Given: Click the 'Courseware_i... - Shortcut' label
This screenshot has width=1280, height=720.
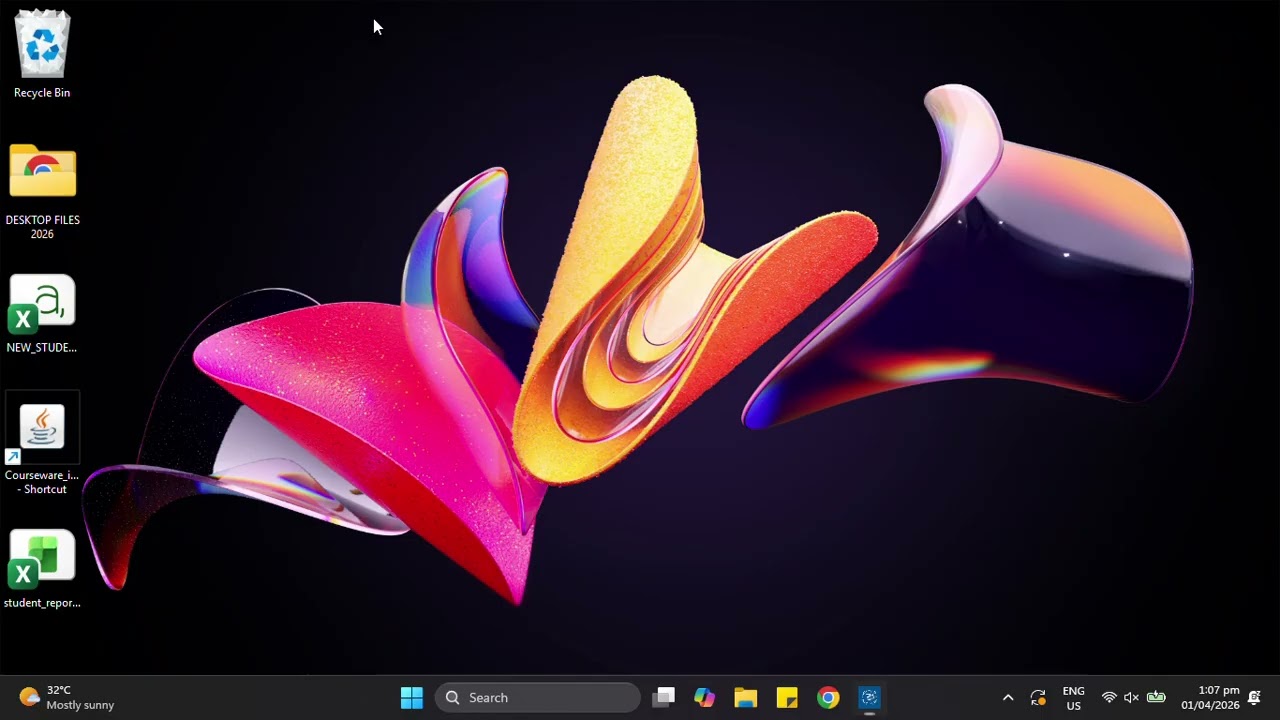Looking at the screenshot, I should click(x=42, y=482).
